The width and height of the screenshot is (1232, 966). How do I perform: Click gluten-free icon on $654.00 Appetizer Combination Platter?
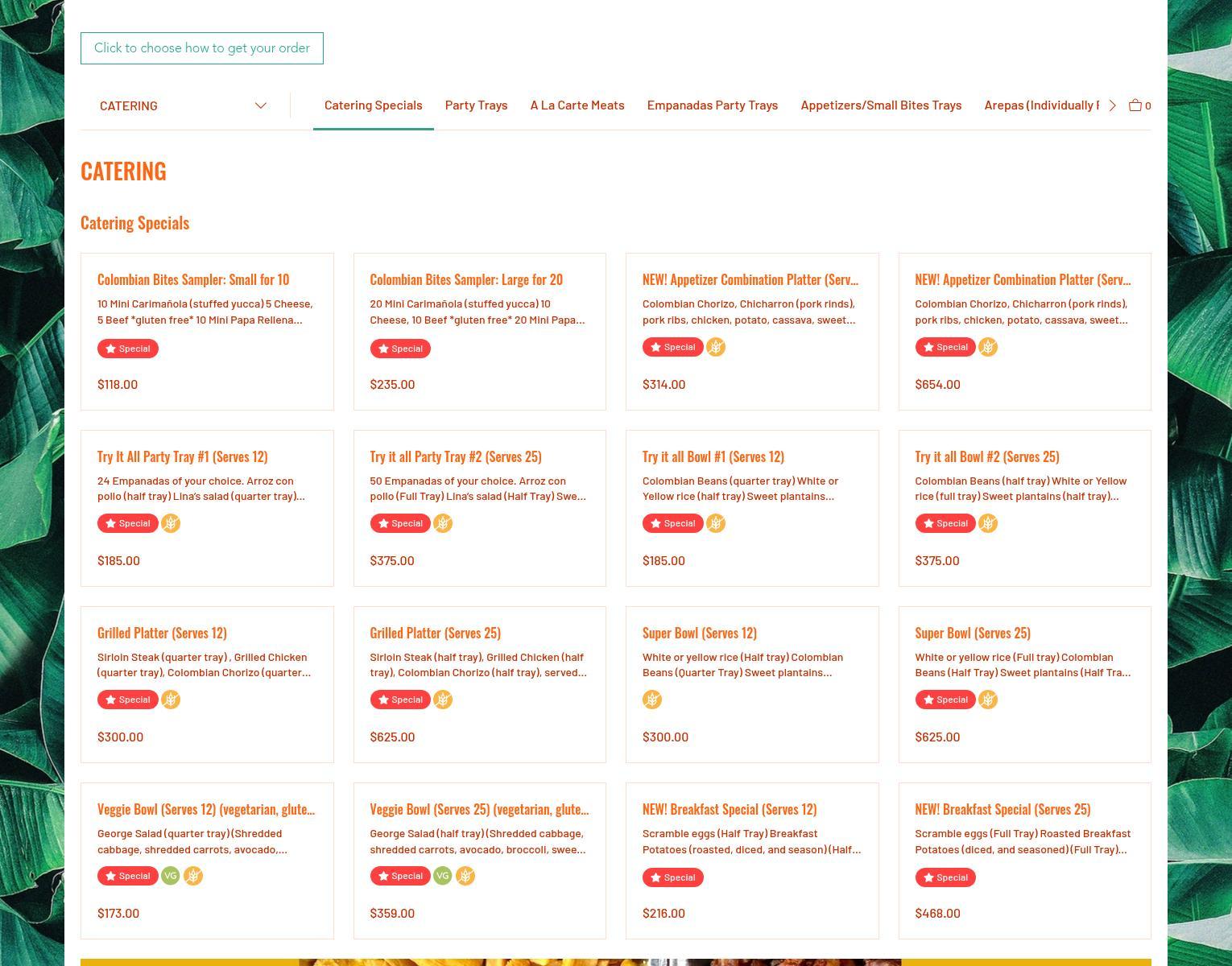pos(988,347)
